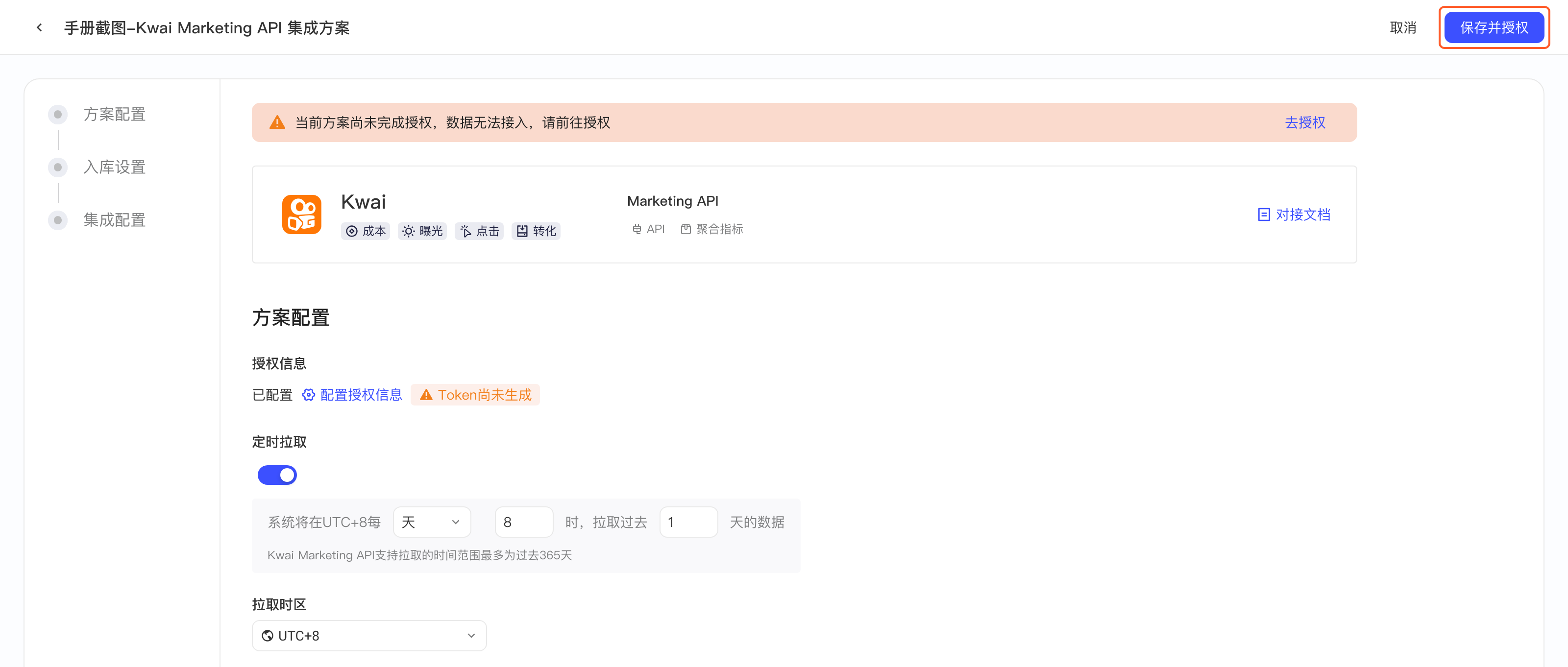Click the 保存并授权 button

[1494, 27]
